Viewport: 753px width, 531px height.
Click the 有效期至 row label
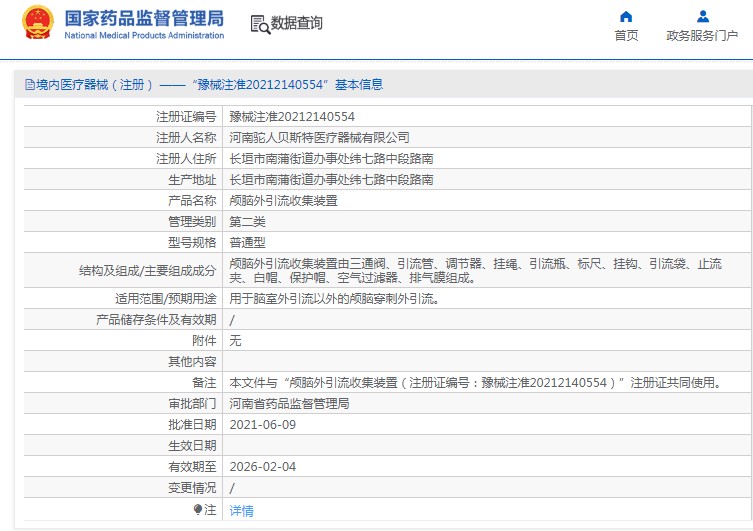click(192, 467)
